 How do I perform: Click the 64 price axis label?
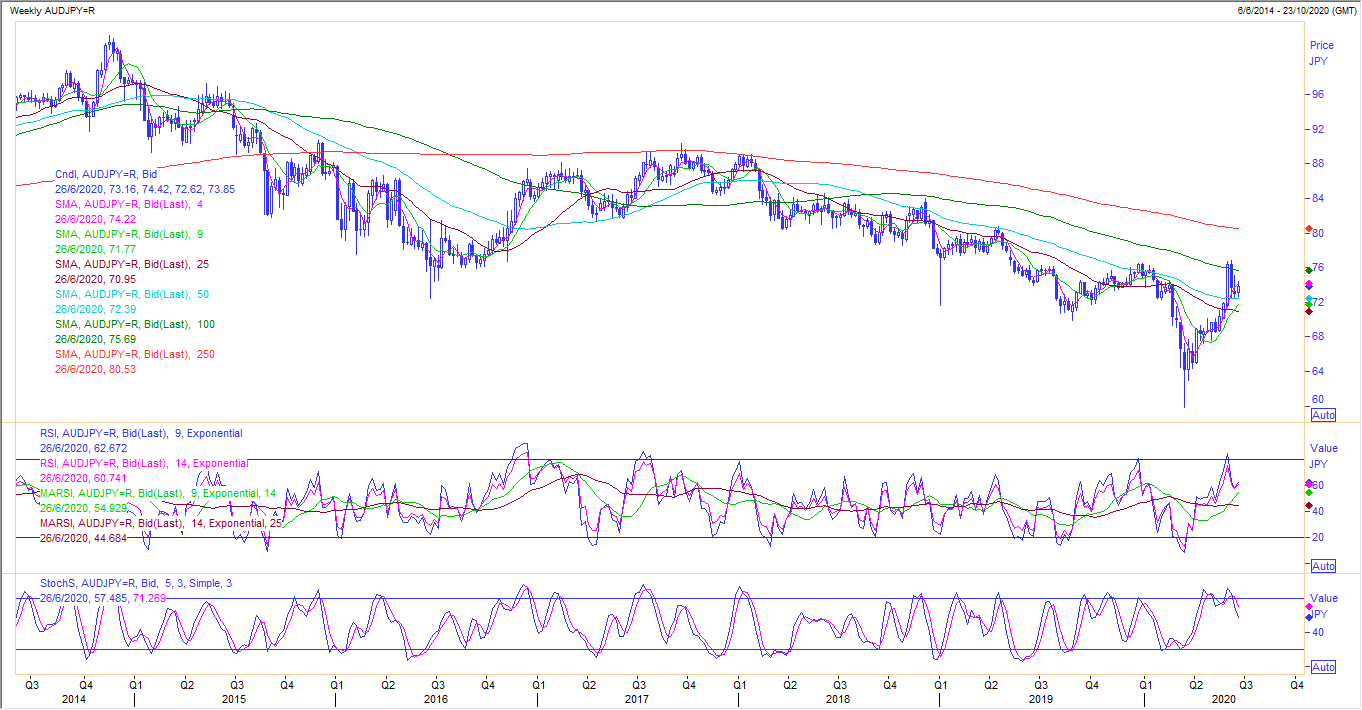click(1317, 371)
